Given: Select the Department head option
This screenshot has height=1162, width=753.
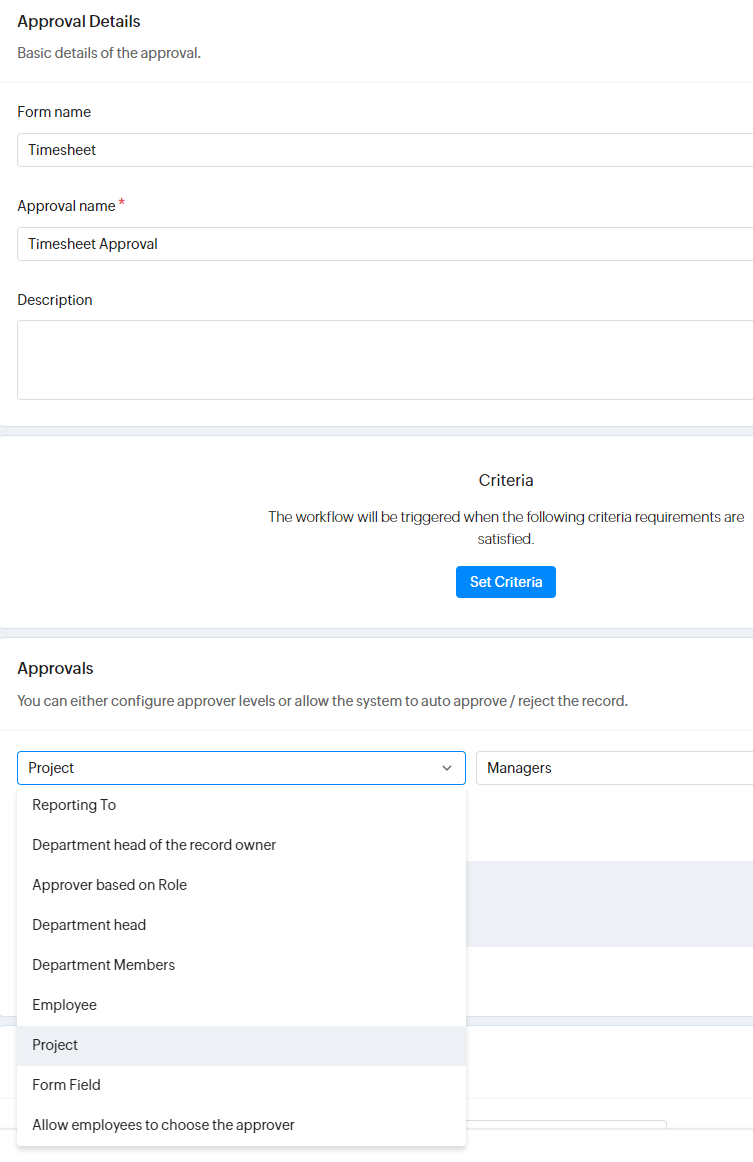Looking at the screenshot, I should pyautogui.click(x=89, y=925).
